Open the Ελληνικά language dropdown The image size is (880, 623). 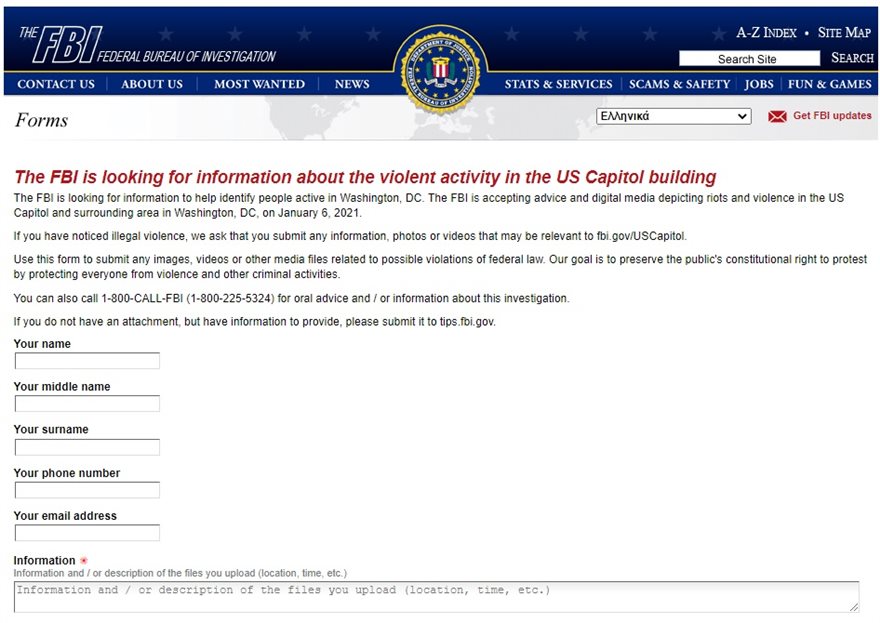click(x=673, y=116)
